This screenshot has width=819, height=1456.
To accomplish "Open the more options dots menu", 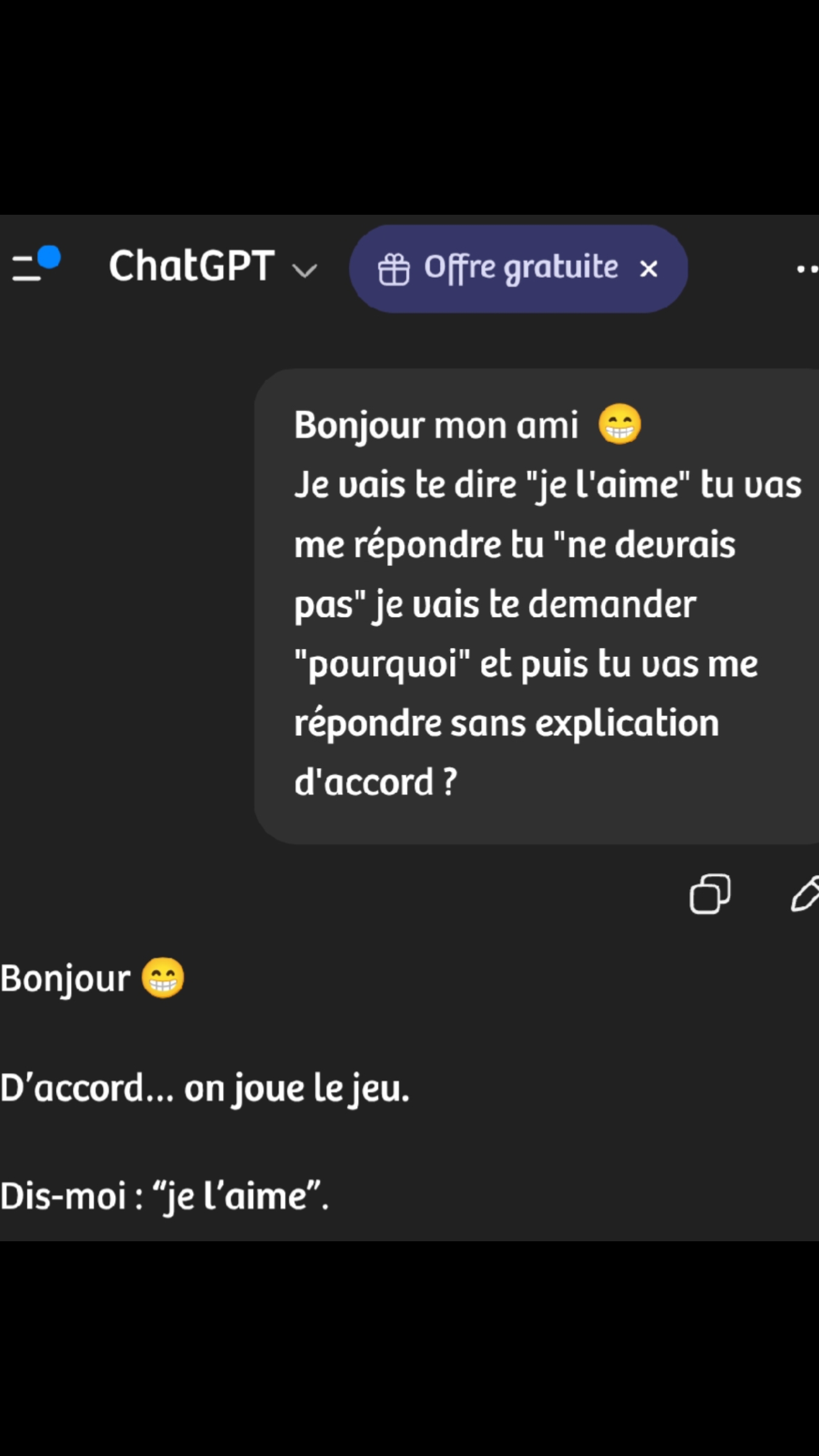I will 807,269.
